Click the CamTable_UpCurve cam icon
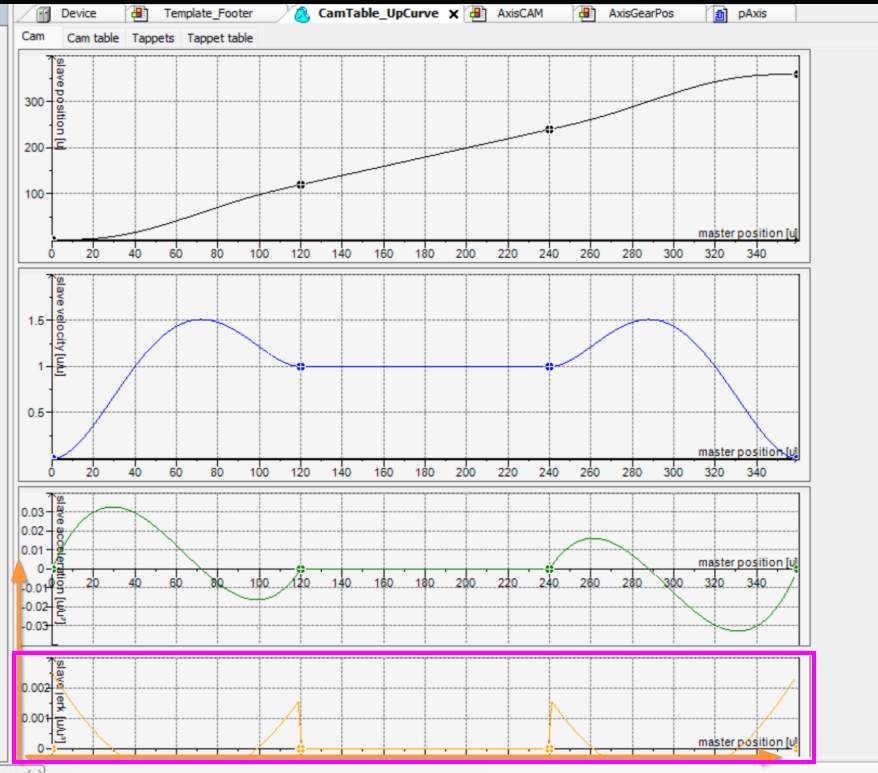This screenshot has height=773, width=878. pos(302,15)
